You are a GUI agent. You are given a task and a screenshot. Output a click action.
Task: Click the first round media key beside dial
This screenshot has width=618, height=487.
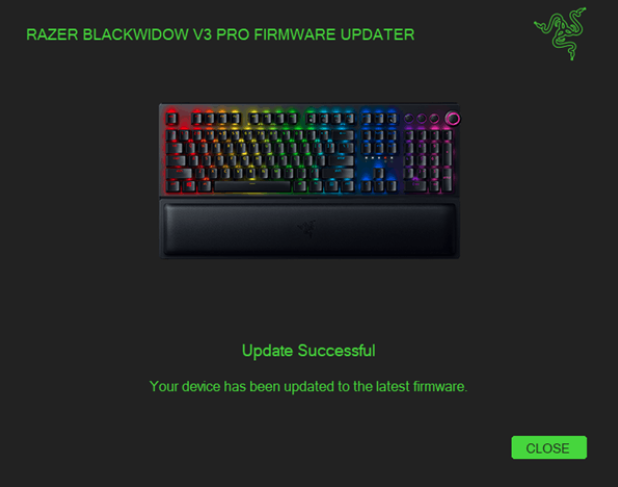[409, 118]
